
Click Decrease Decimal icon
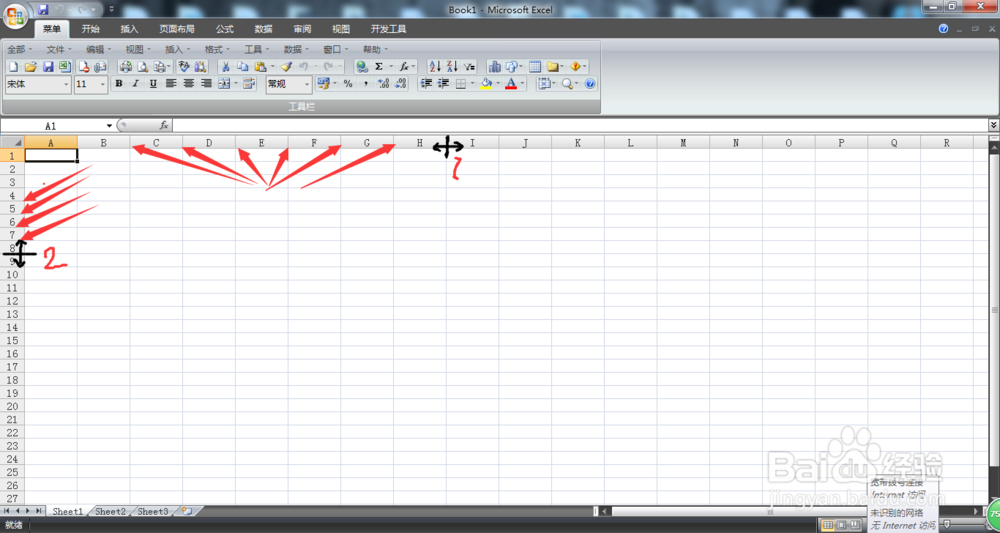(x=401, y=84)
